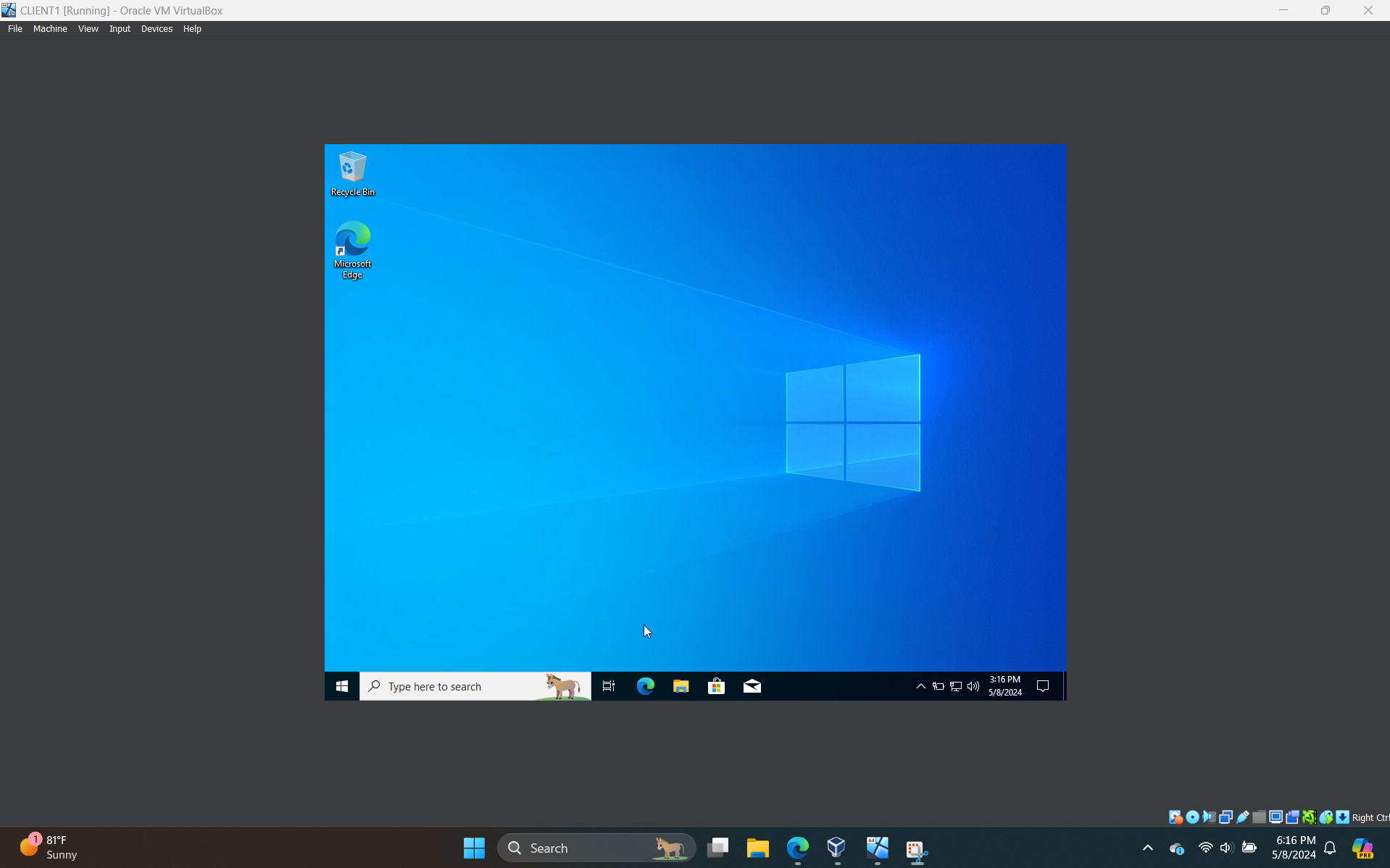Open the VirtualBox audio status icon
Image resolution: width=1390 pixels, height=868 pixels.
click(x=1209, y=817)
